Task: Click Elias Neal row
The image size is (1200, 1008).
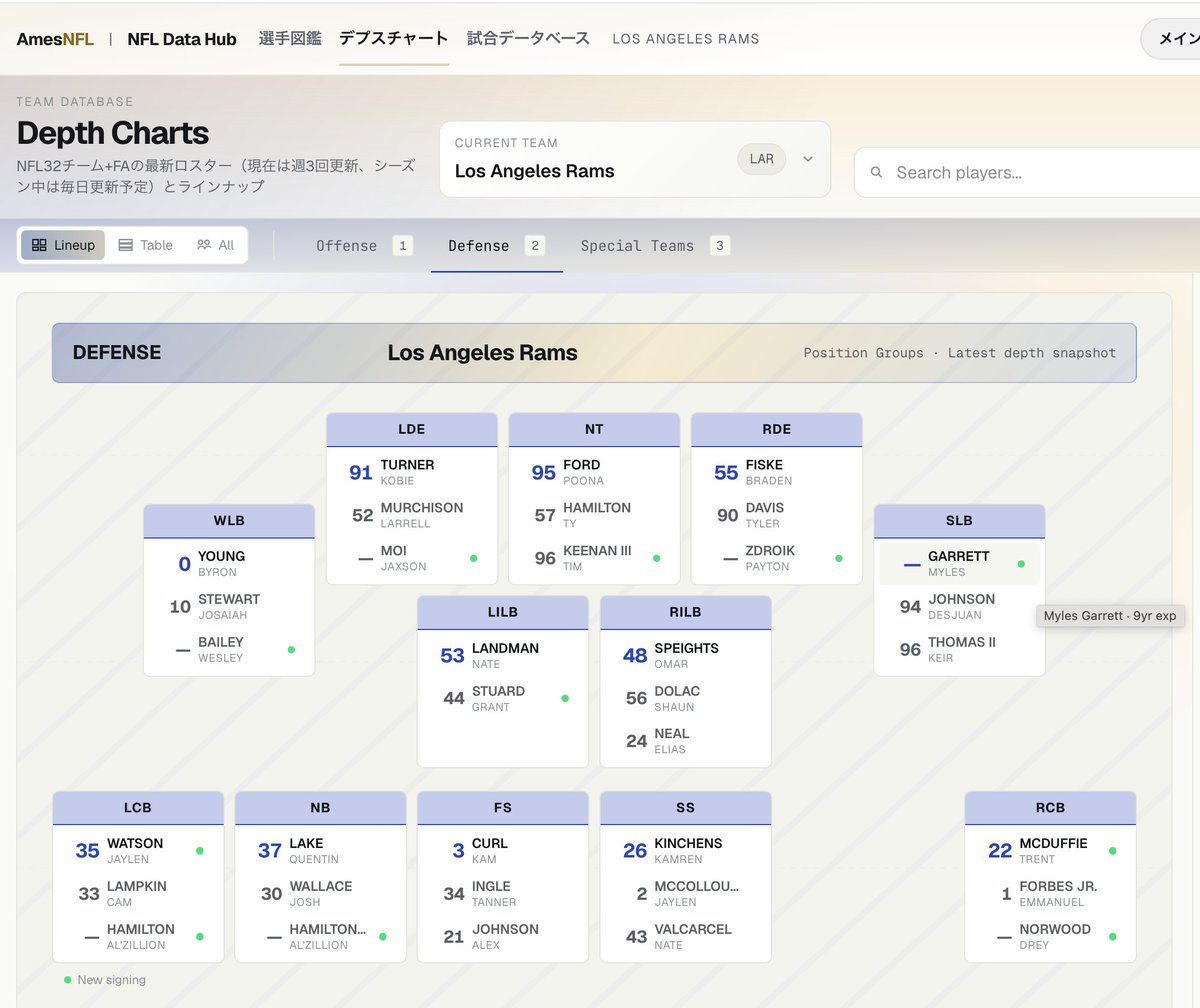Action: (x=686, y=741)
